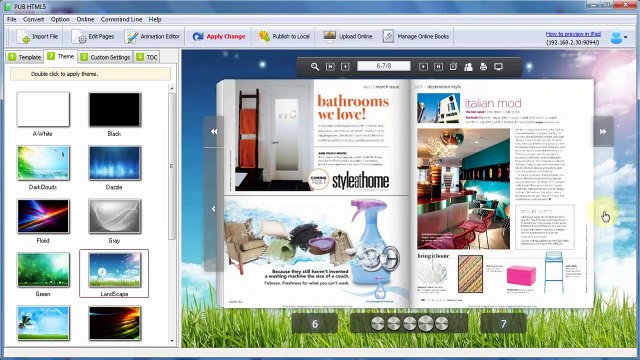Click the right italian mod page
The image size is (640, 360).
pyautogui.click(x=502, y=193)
